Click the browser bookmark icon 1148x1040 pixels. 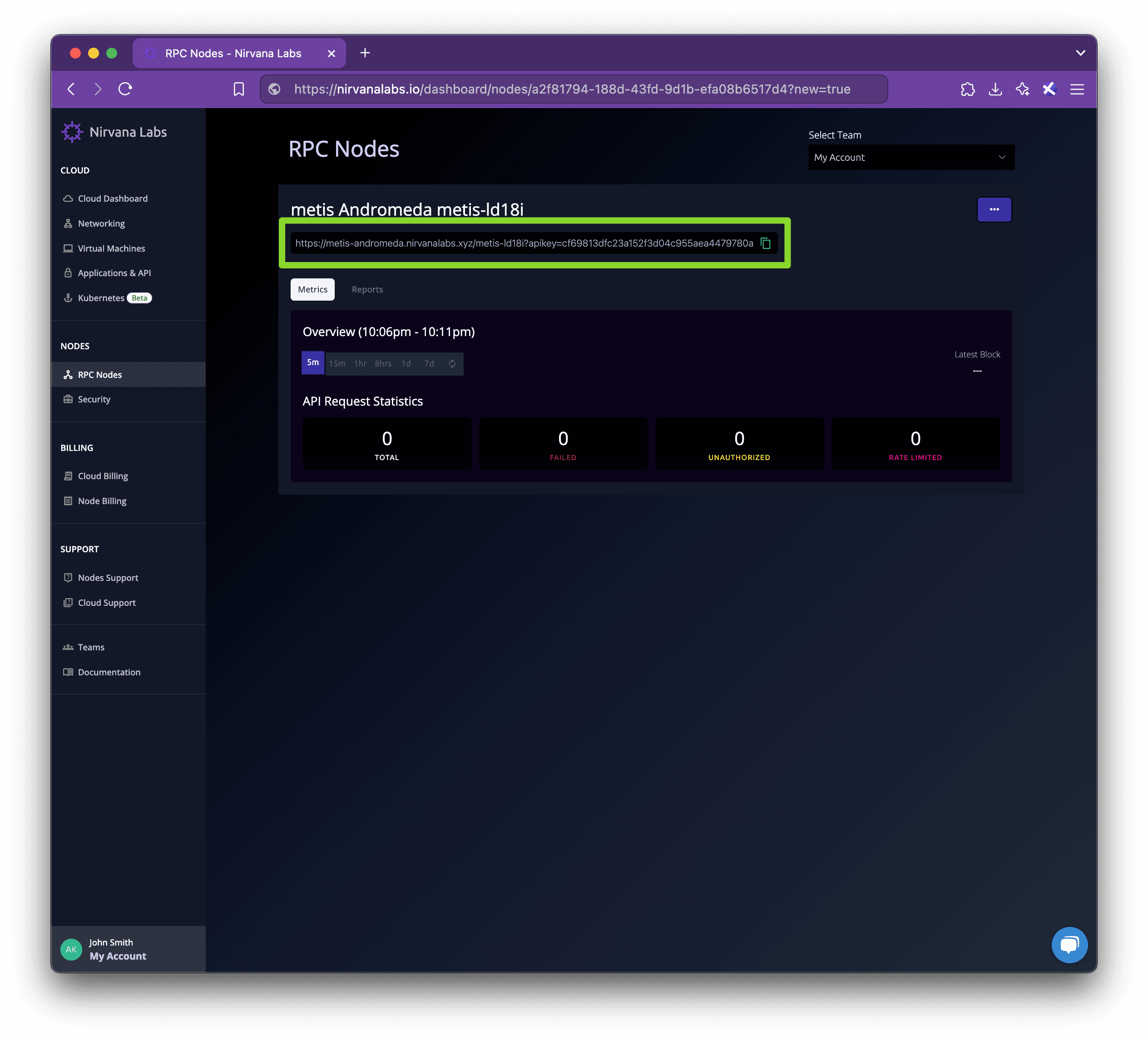click(x=238, y=89)
